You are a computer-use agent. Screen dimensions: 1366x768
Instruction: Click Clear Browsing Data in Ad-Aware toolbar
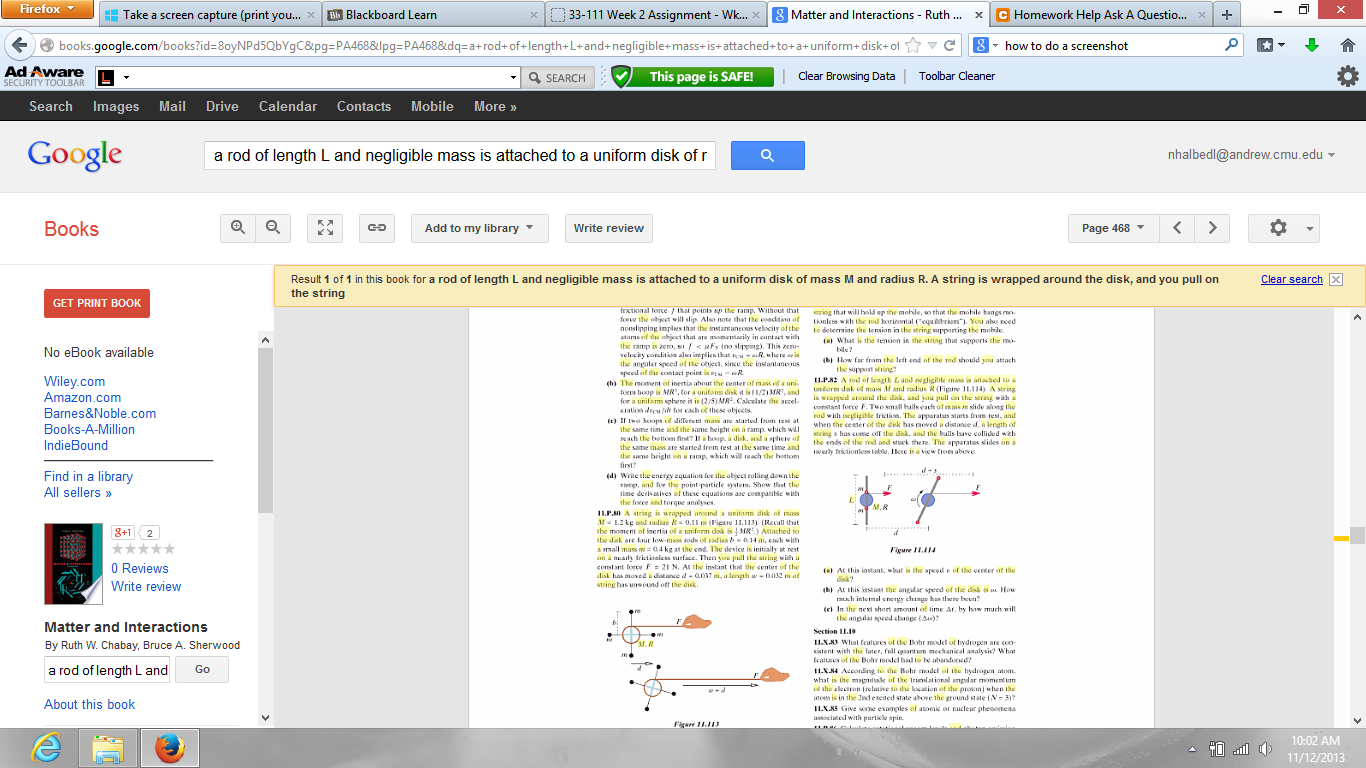(846, 76)
